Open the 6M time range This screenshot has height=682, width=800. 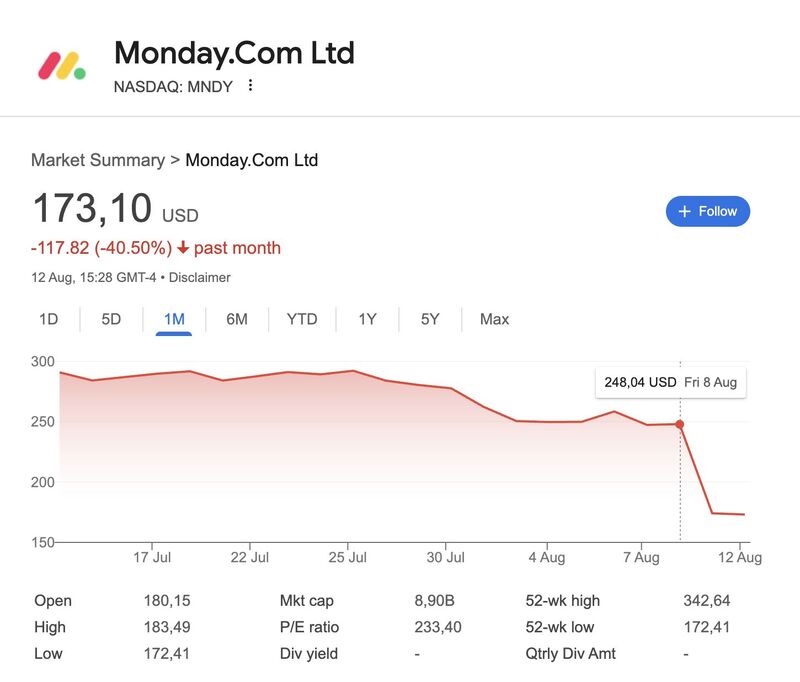pos(237,319)
